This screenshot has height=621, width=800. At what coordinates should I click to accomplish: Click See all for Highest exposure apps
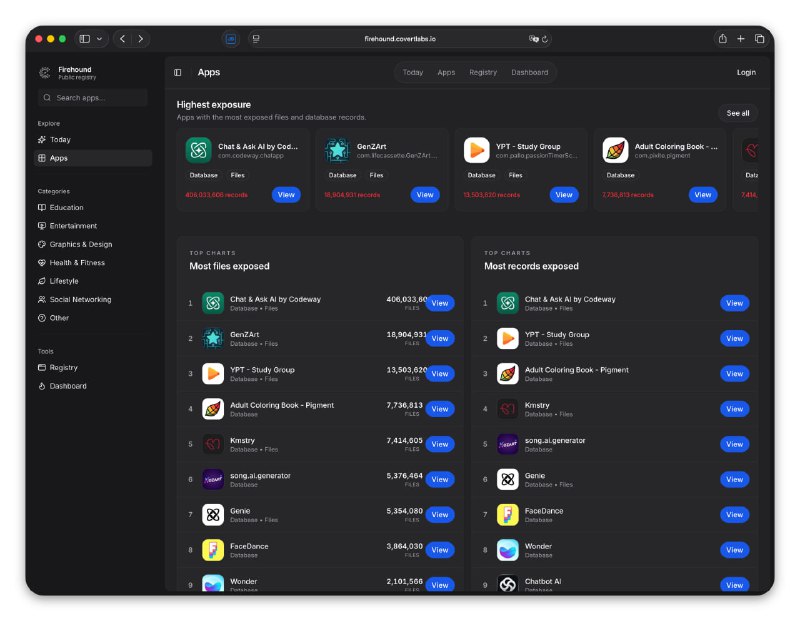(x=738, y=113)
